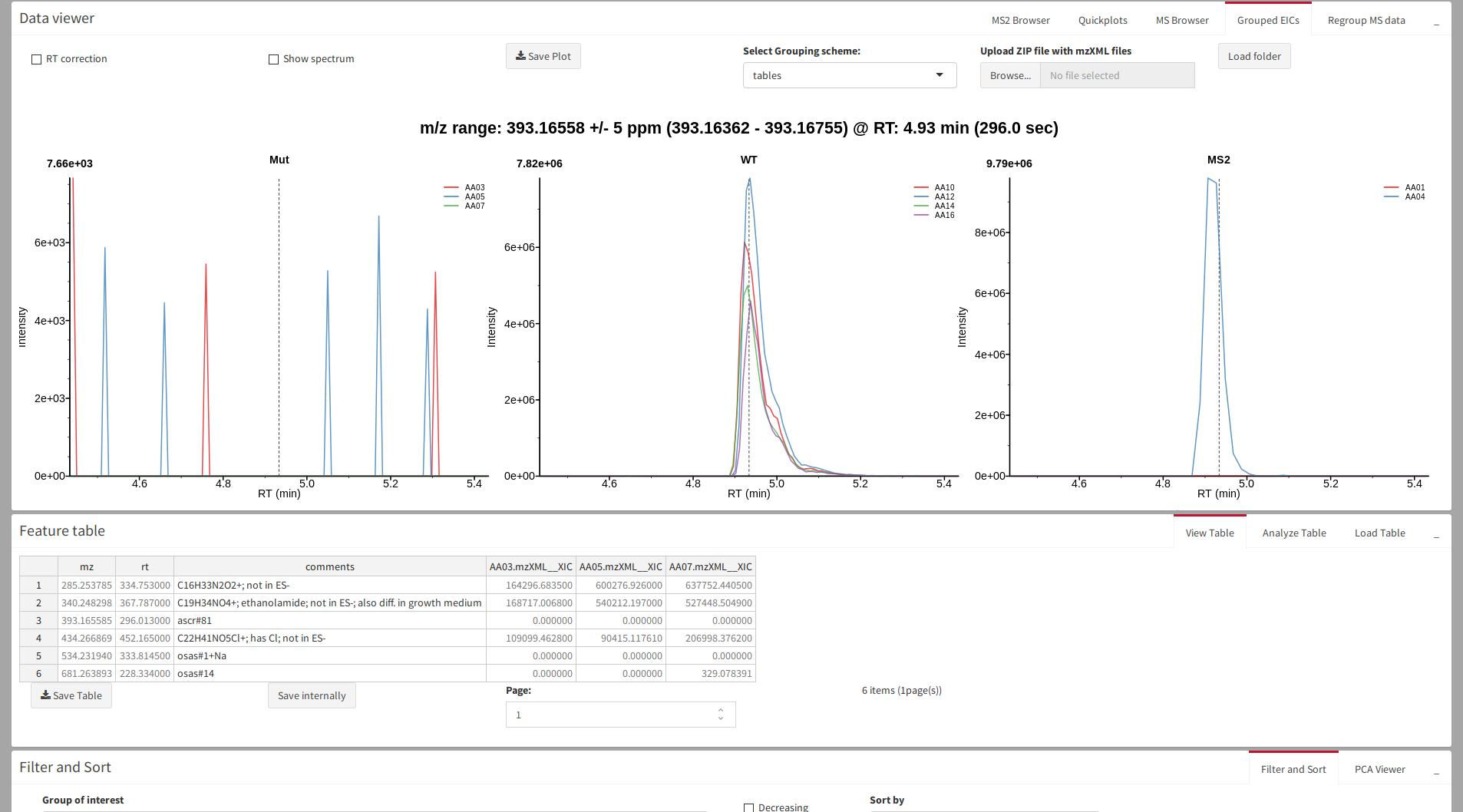Collapse the Feature table panel
This screenshot has height=812, width=1463.
click(1435, 533)
